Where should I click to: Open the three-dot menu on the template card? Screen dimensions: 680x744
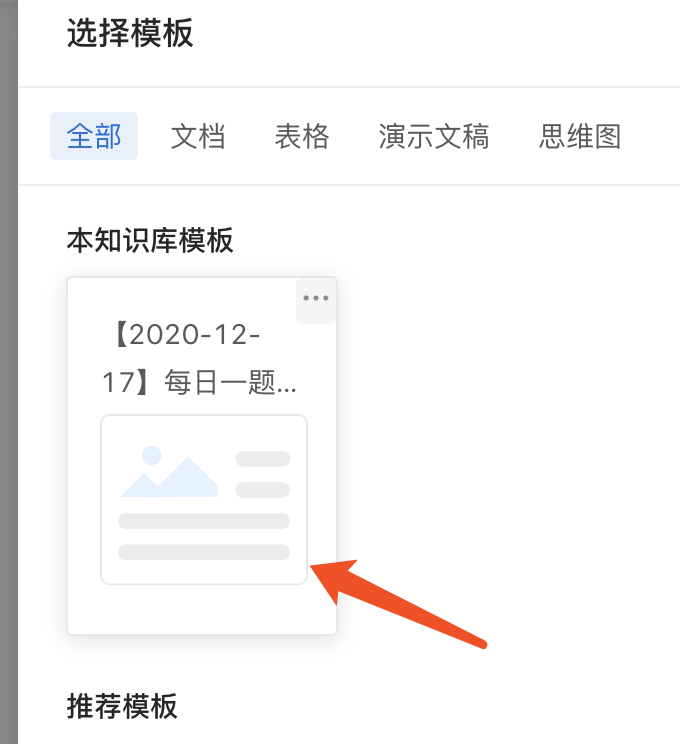[x=316, y=299]
